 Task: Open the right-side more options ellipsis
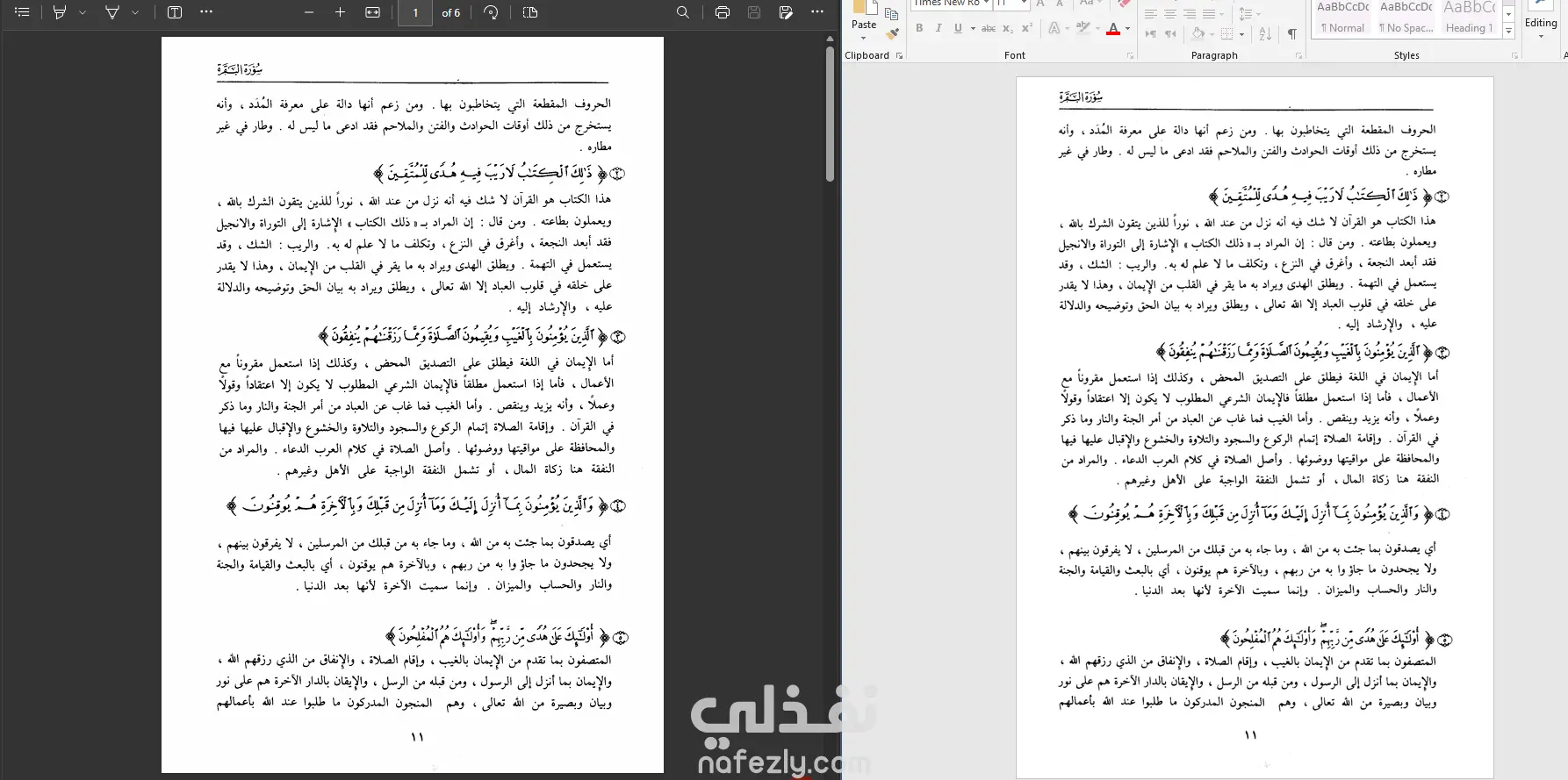[817, 12]
